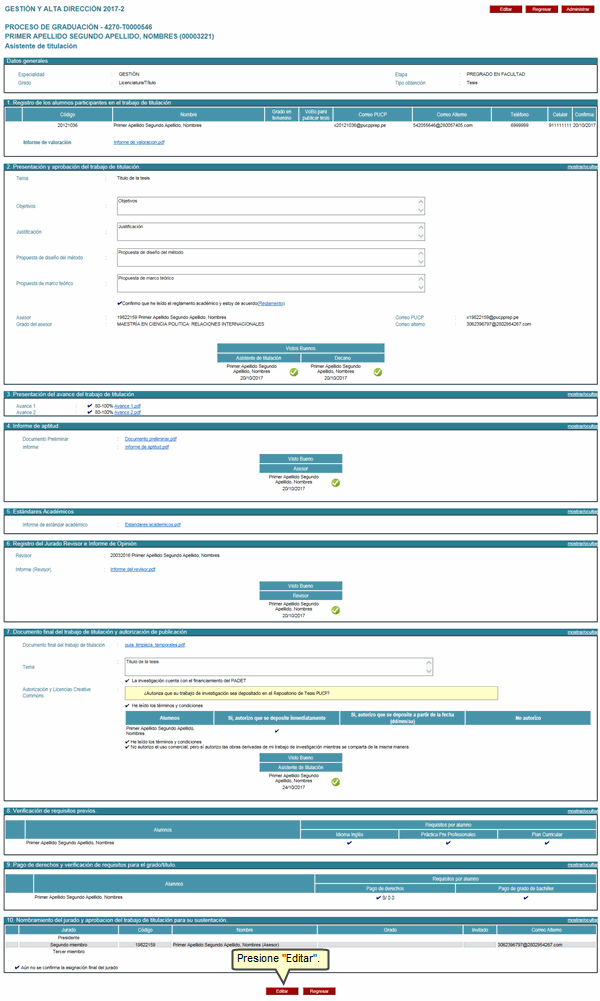This screenshot has width=600, height=1001.
Task: Toggle the Plan Curricular checkmark
Action: pos(547,843)
